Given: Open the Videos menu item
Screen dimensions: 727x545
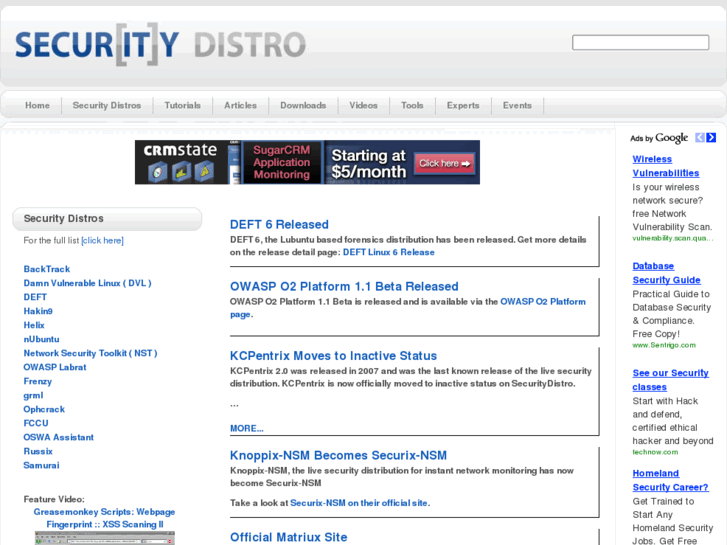Looking at the screenshot, I should (364, 105).
